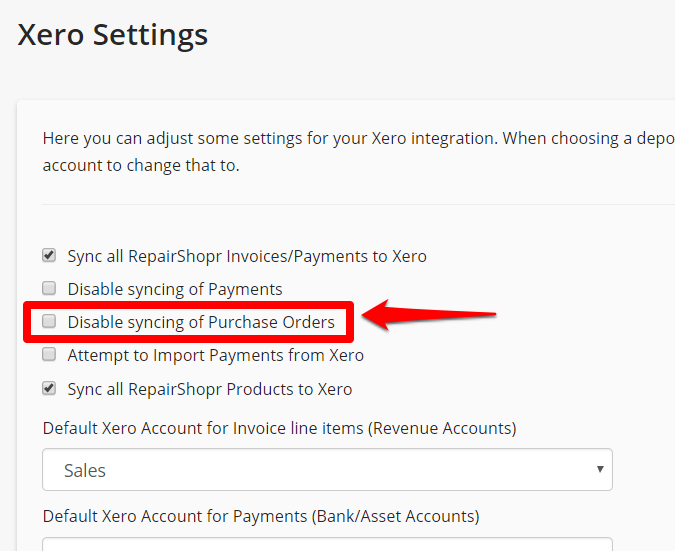The image size is (675, 551).
Task: Click the Default Xero Account for Invoice line items label
Action: (x=279, y=429)
